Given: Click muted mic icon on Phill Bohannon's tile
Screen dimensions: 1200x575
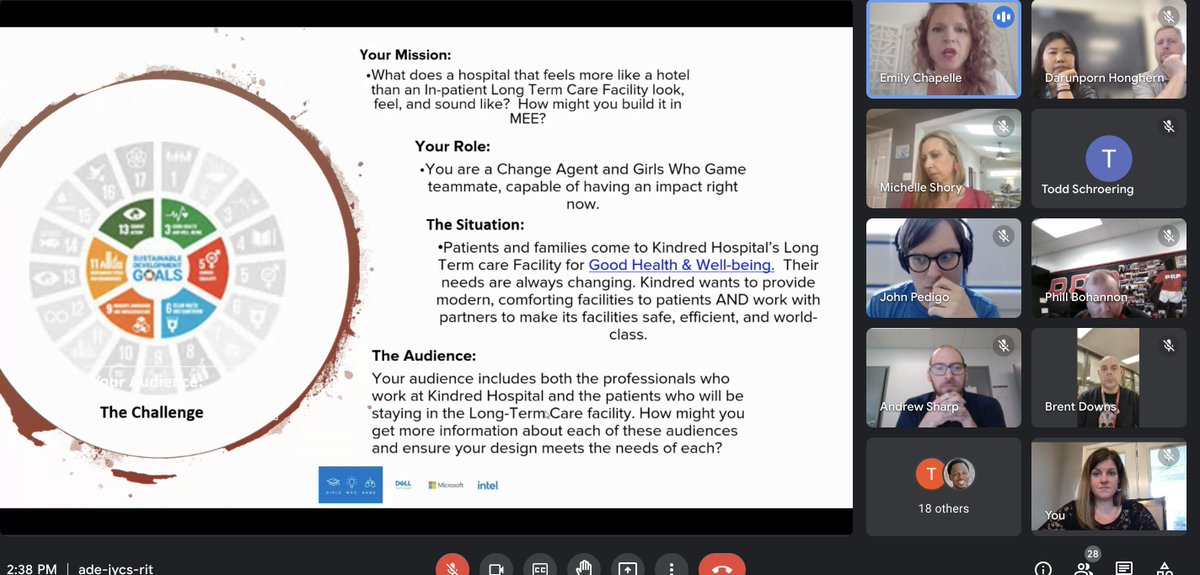Looking at the screenshot, I should 1168,236.
